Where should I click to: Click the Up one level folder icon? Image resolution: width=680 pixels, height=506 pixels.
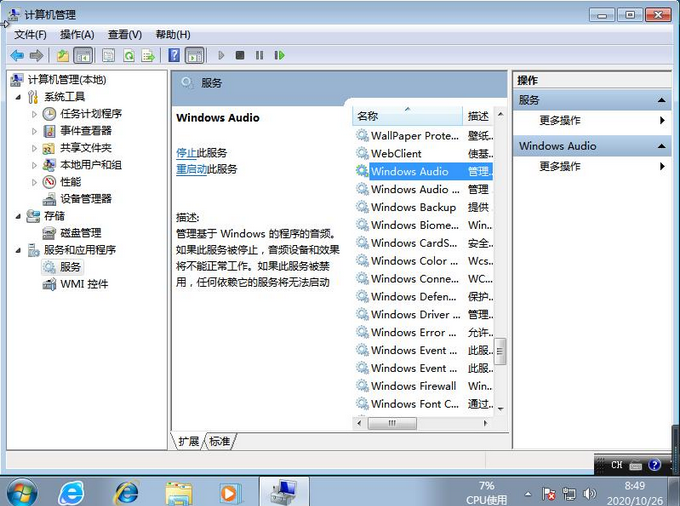63,55
